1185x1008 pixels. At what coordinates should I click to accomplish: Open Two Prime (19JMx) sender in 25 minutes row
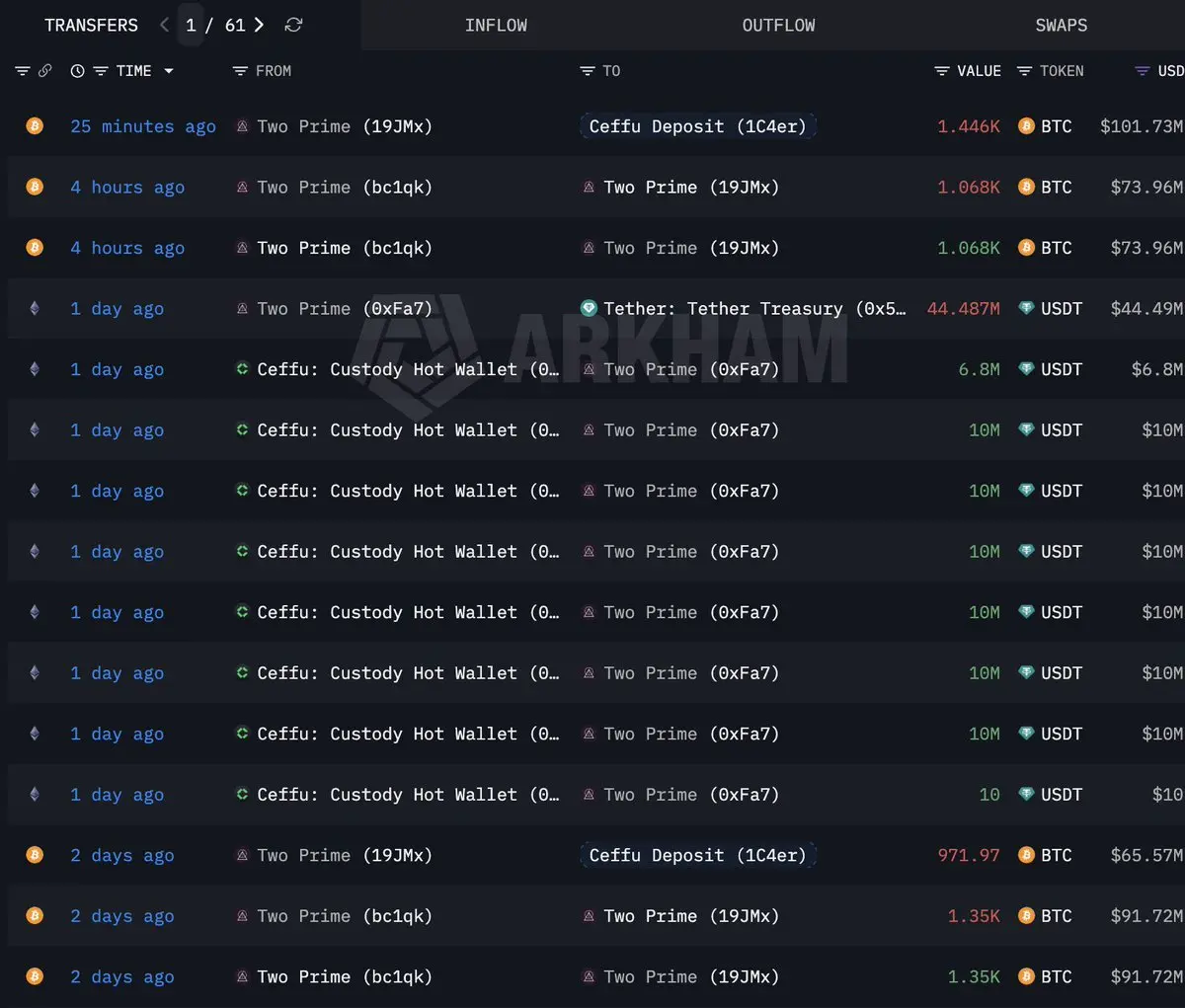click(345, 126)
